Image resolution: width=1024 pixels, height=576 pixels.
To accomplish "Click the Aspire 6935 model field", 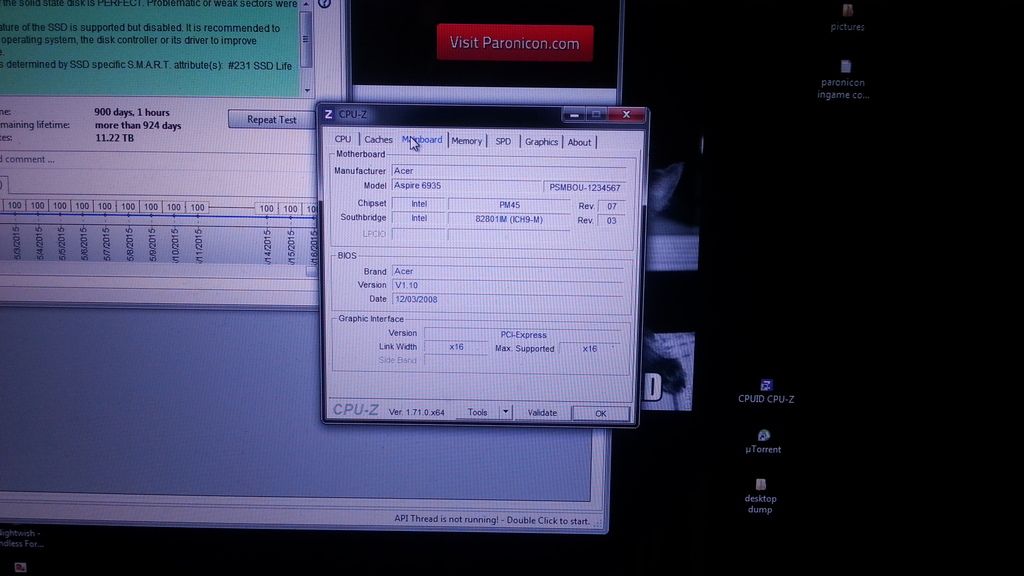I will pyautogui.click(x=466, y=186).
